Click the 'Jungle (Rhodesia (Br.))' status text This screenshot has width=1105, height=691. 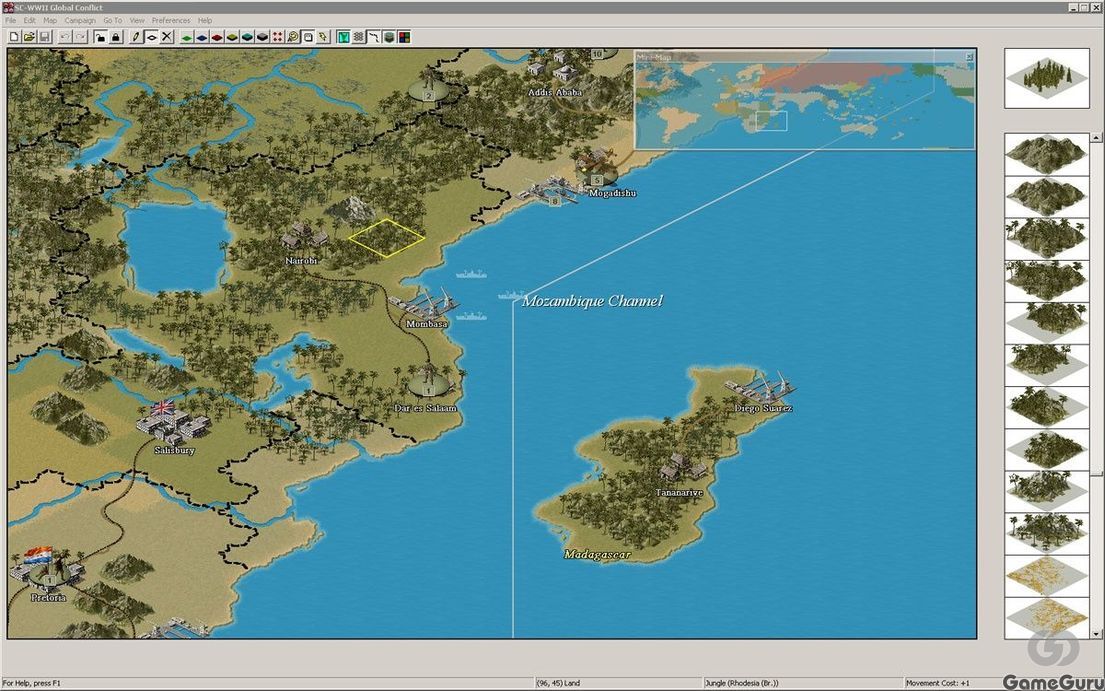pyautogui.click(x=741, y=683)
